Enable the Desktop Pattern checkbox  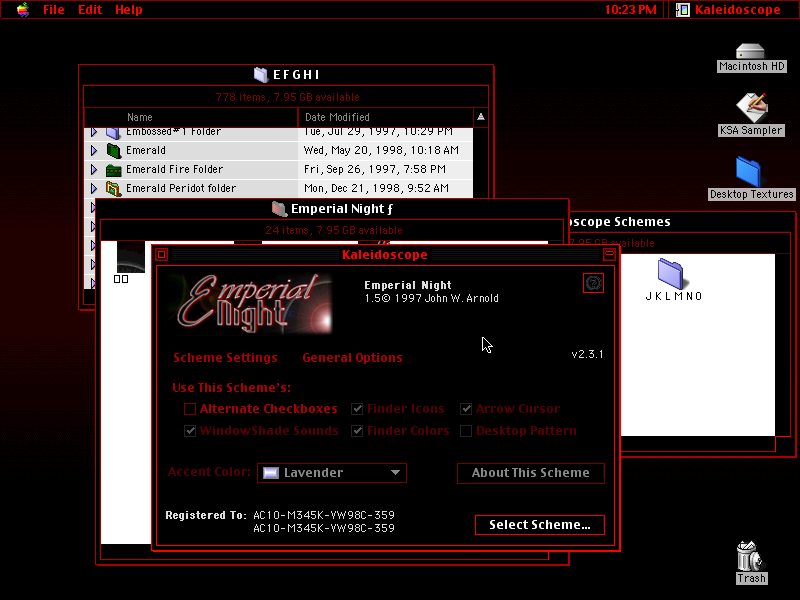click(466, 431)
